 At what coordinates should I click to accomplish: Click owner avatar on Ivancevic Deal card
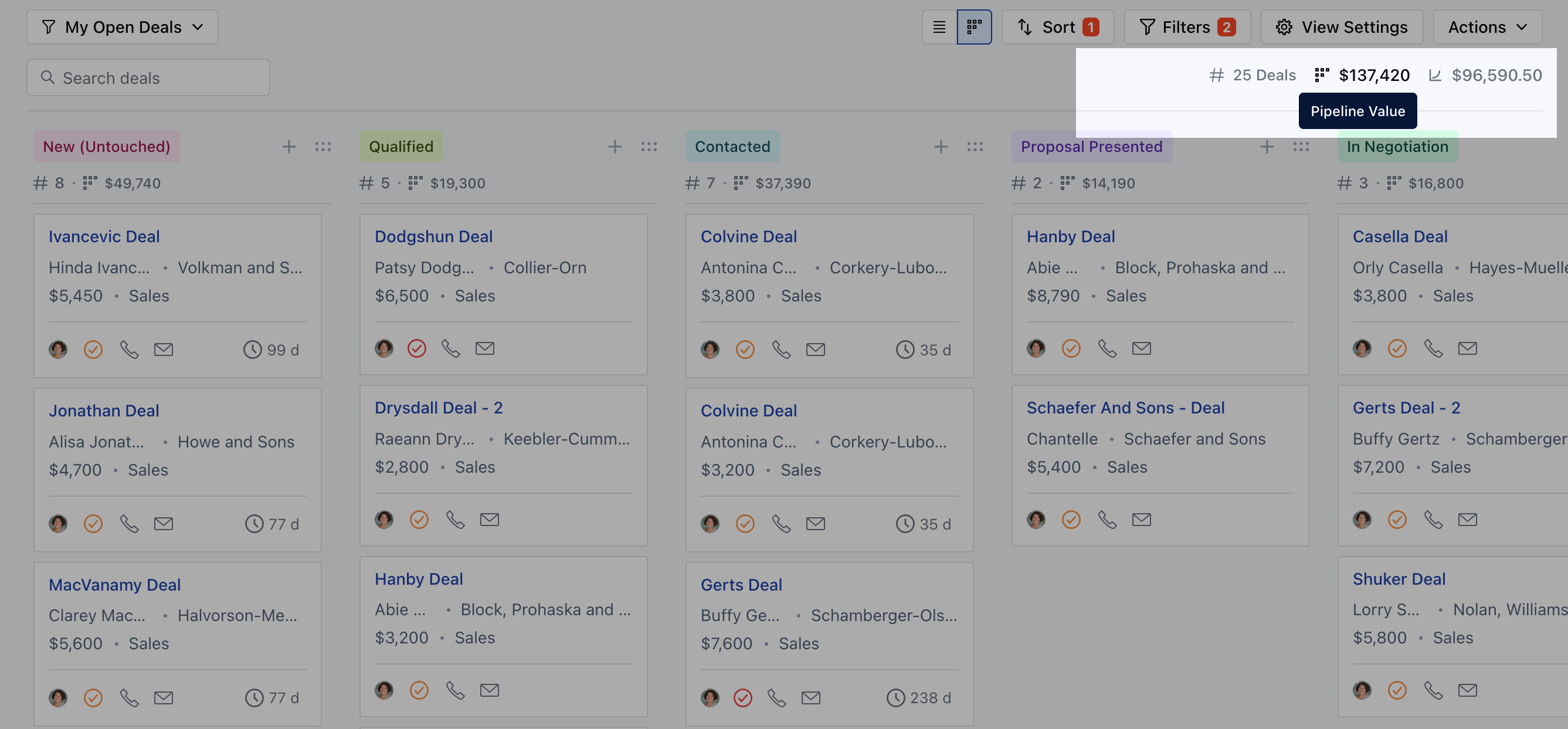(58, 350)
